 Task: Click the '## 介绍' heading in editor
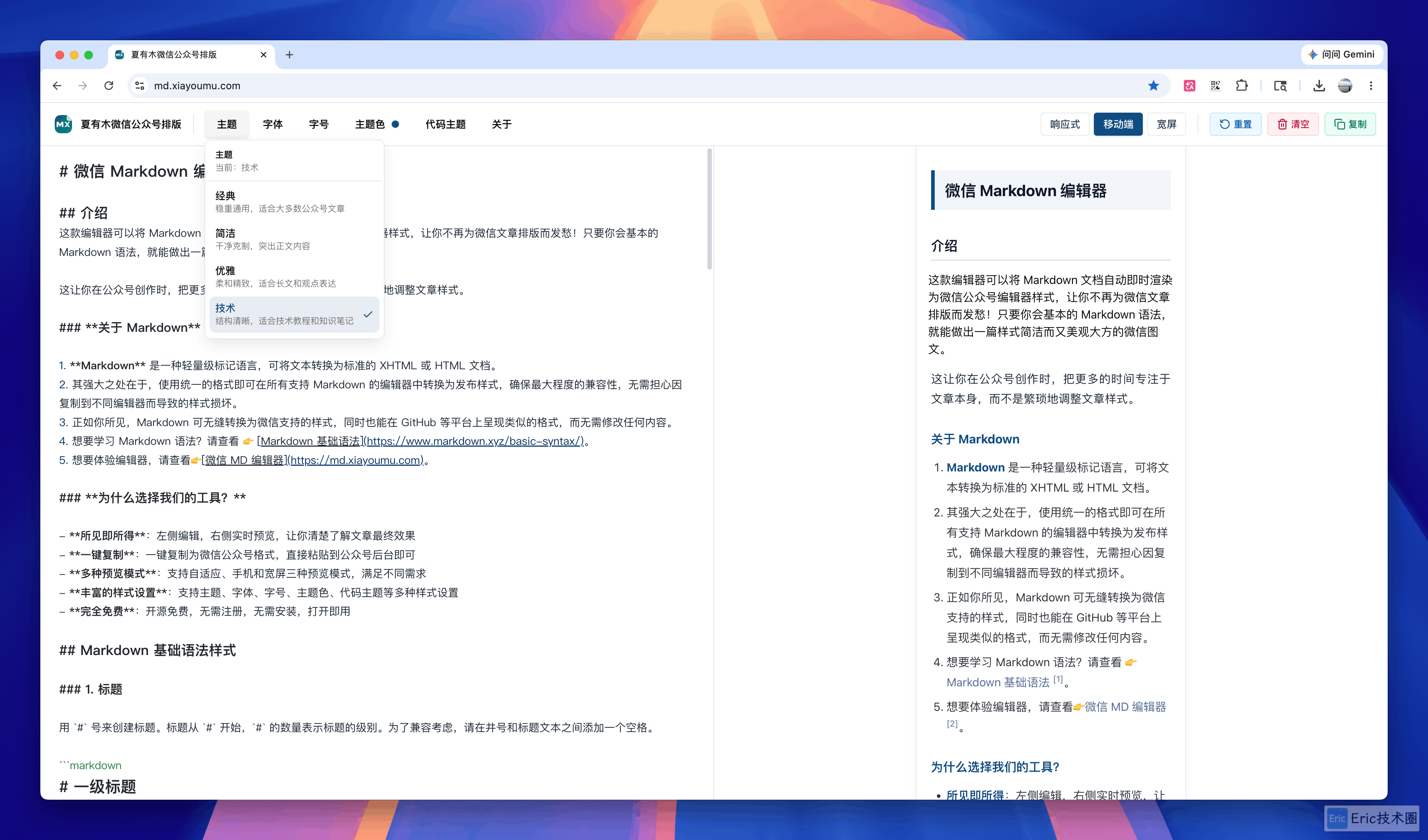pyautogui.click(x=83, y=213)
